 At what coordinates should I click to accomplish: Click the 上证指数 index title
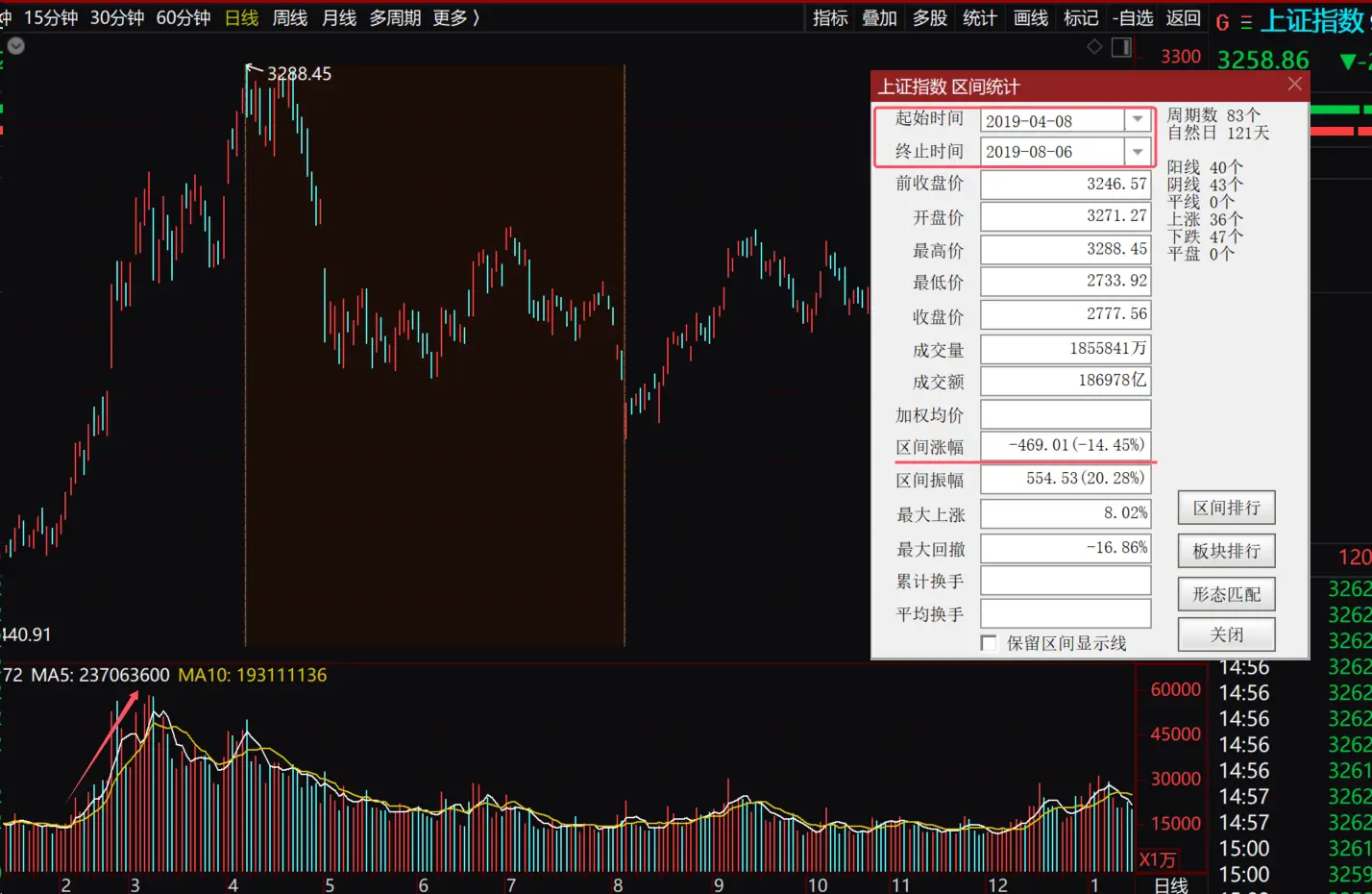click(x=1312, y=21)
